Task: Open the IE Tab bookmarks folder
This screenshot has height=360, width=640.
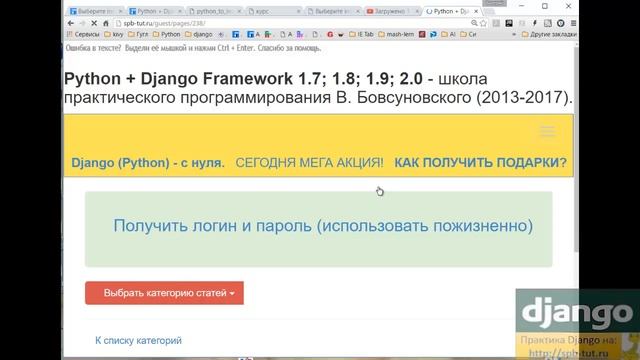Action: [361, 34]
